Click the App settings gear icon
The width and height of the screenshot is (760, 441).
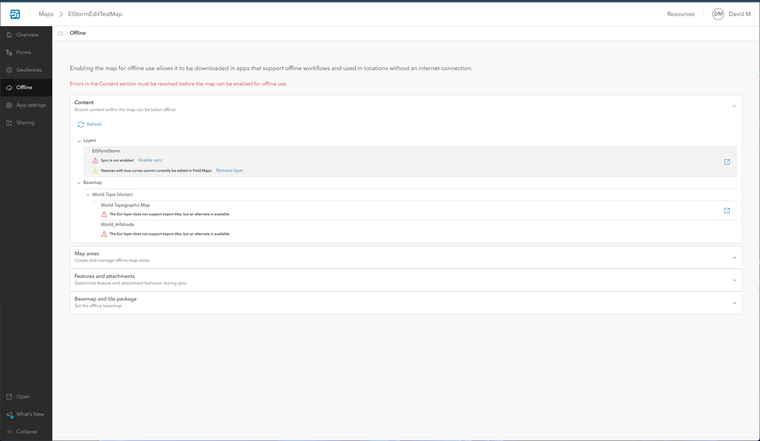tap(9, 105)
